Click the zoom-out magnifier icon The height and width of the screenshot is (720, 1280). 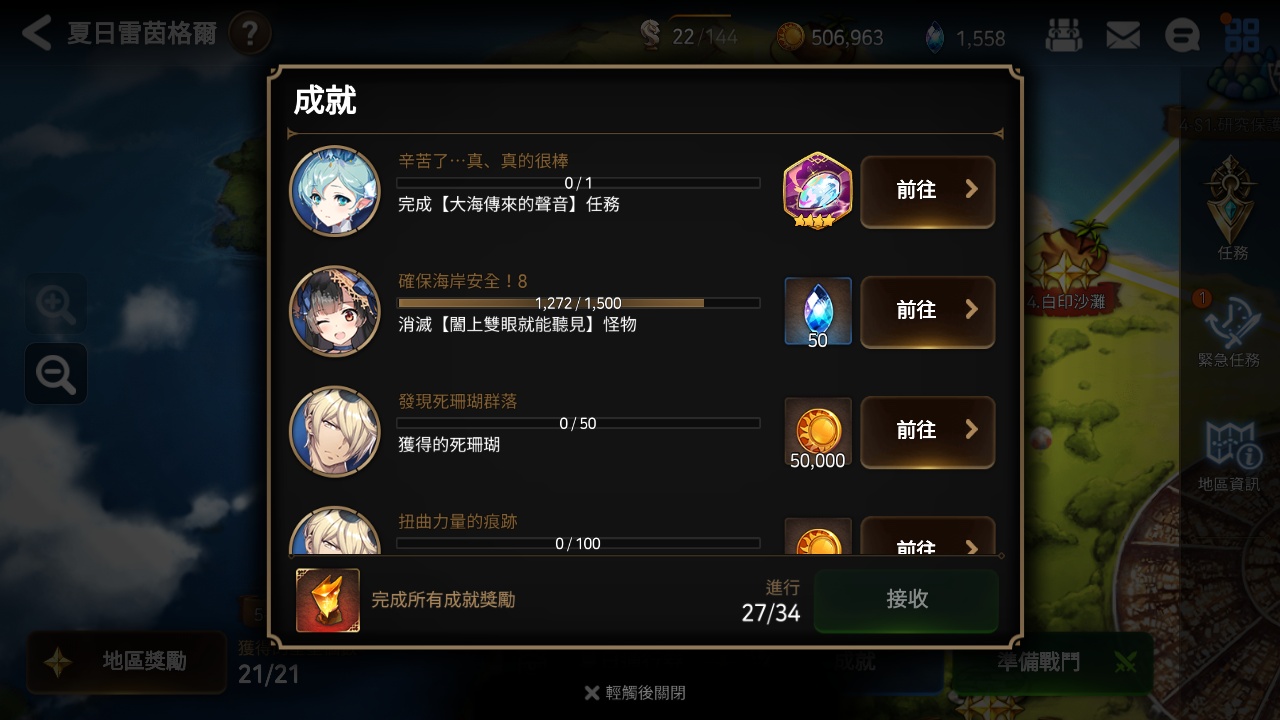[56, 374]
